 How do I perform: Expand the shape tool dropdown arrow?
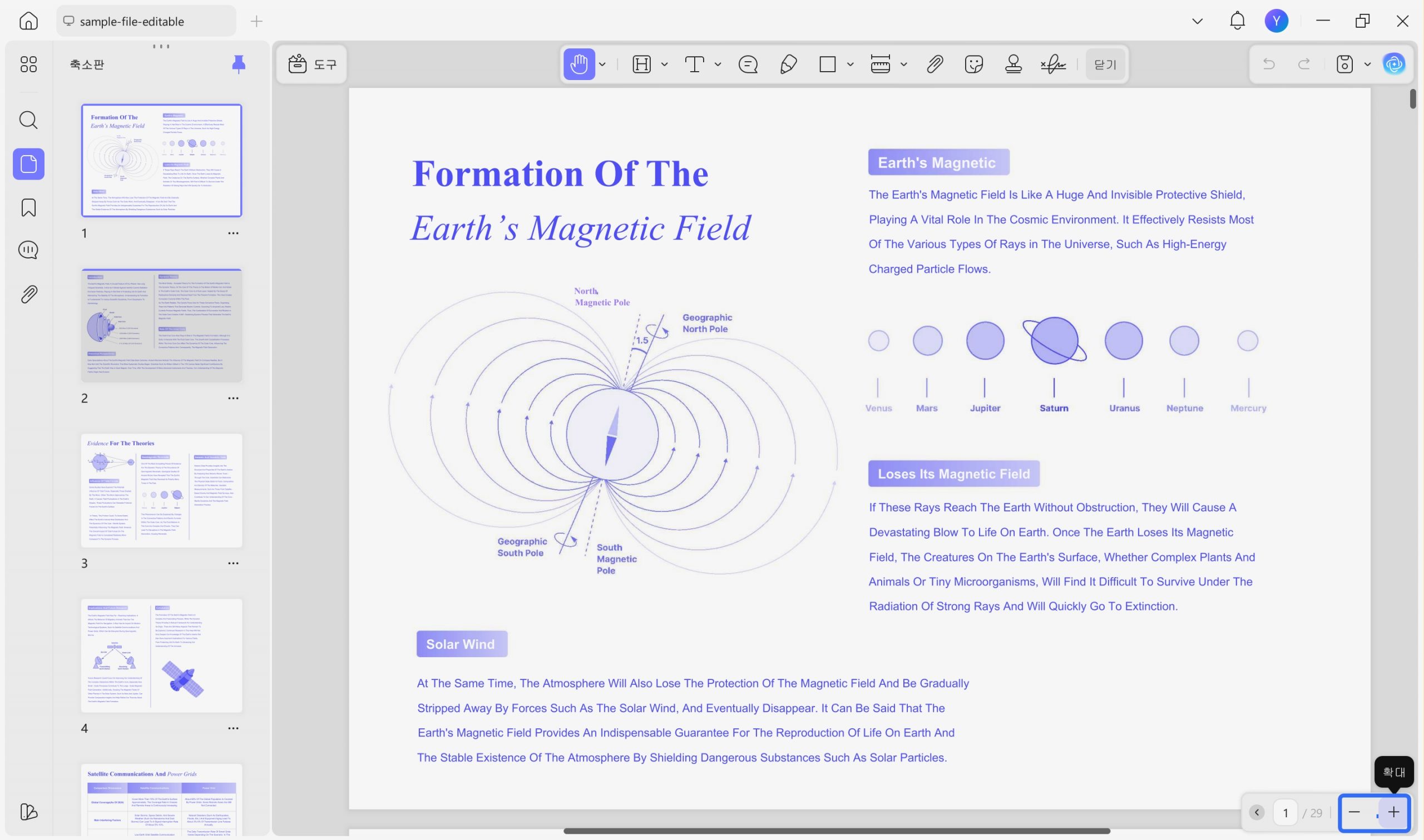pyautogui.click(x=851, y=64)
